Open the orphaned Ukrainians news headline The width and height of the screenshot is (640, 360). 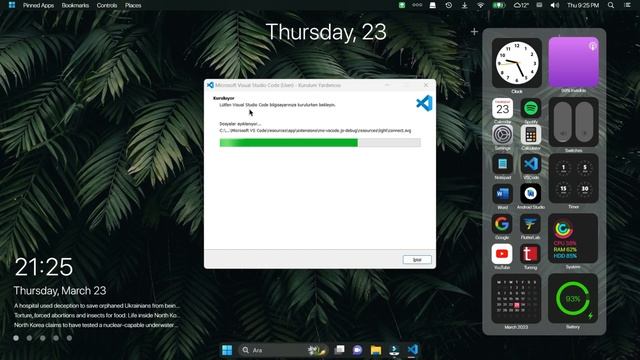(x=97, y=306)
